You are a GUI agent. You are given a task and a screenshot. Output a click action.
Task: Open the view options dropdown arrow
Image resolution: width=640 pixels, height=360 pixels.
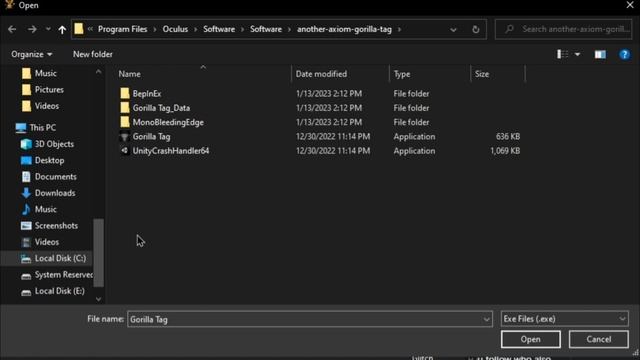[578, 54]
